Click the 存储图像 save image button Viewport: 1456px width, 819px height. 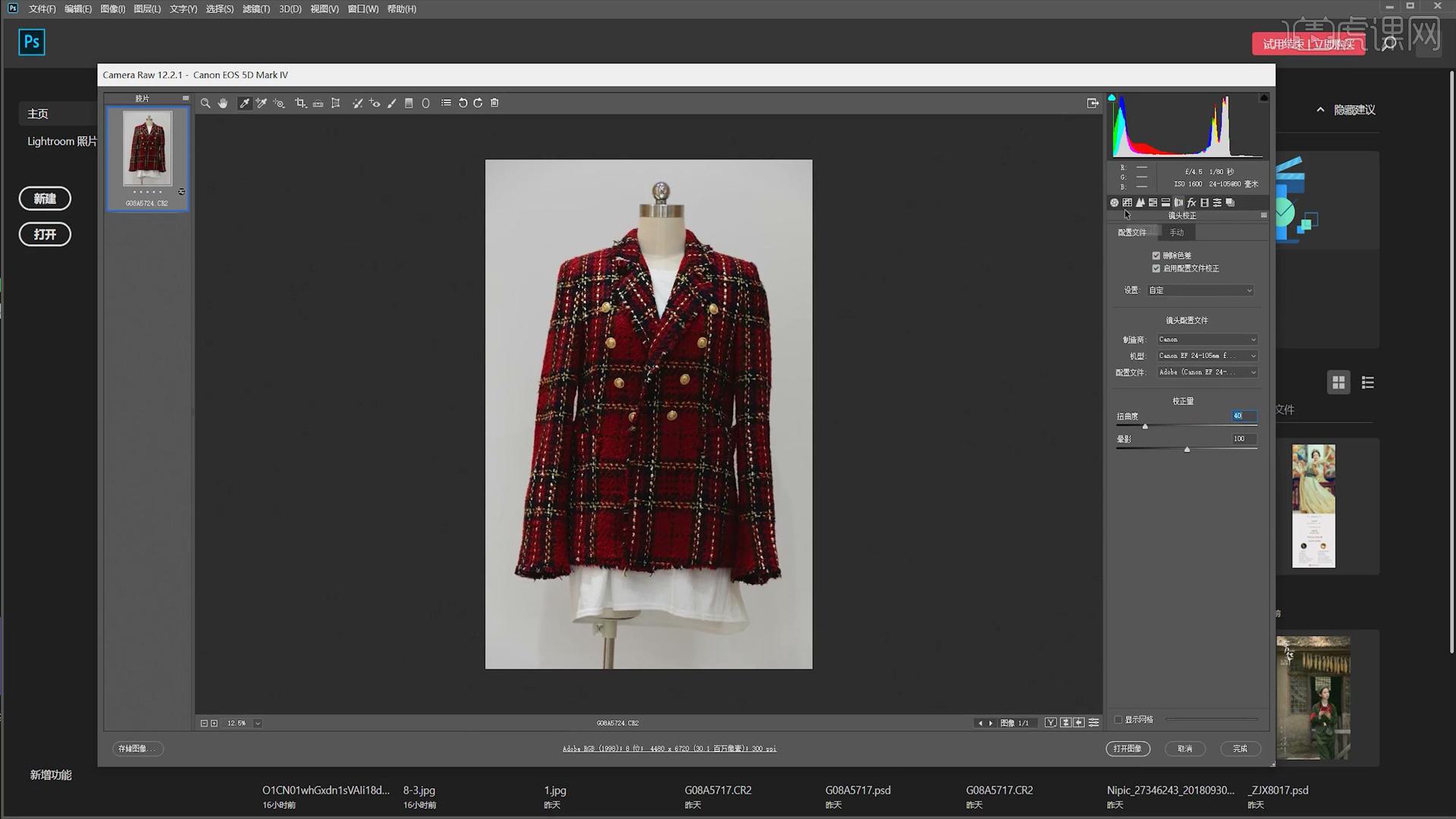tap(137, 748)
